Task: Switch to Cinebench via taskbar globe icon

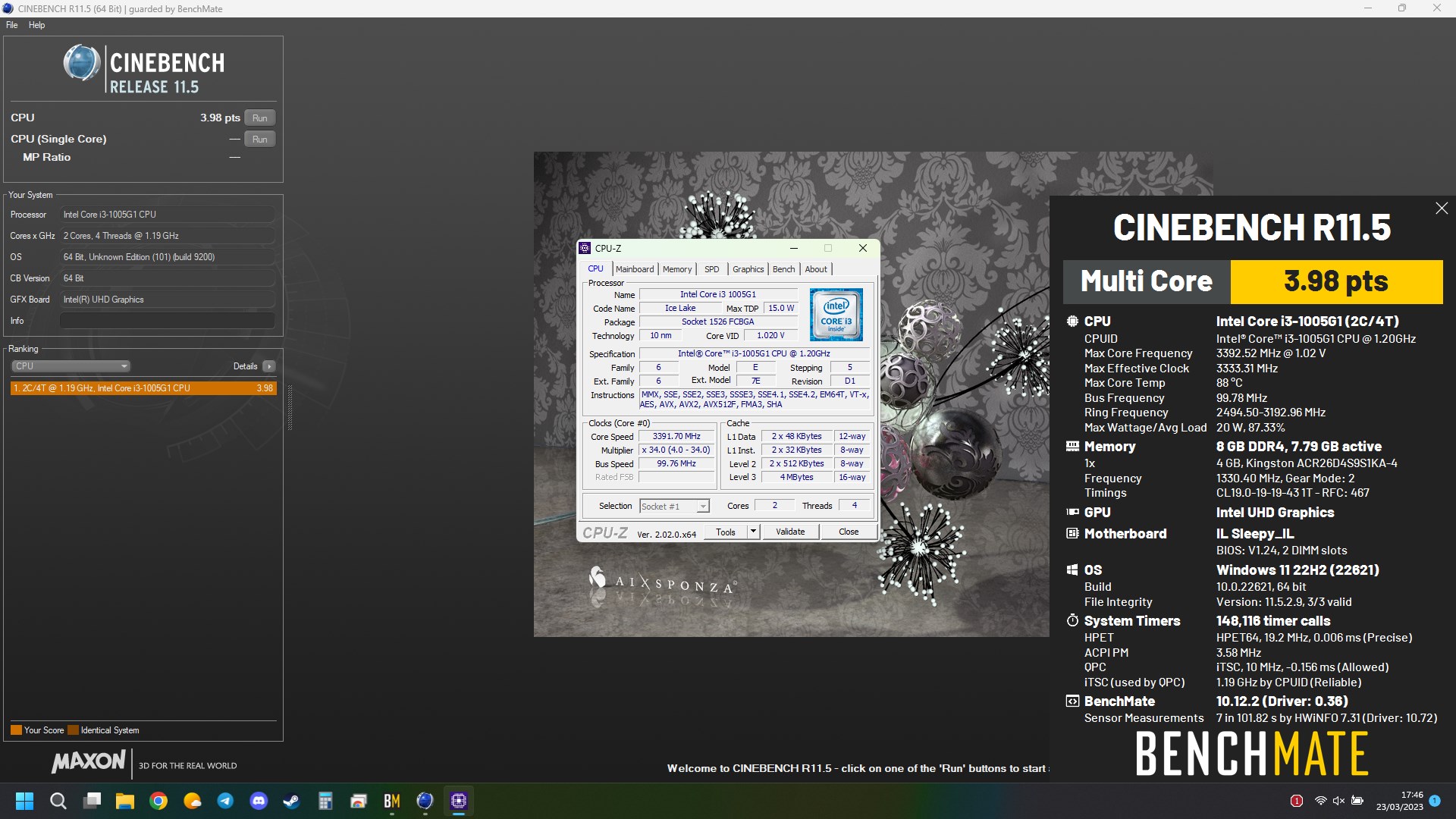Action: point(425,801)
